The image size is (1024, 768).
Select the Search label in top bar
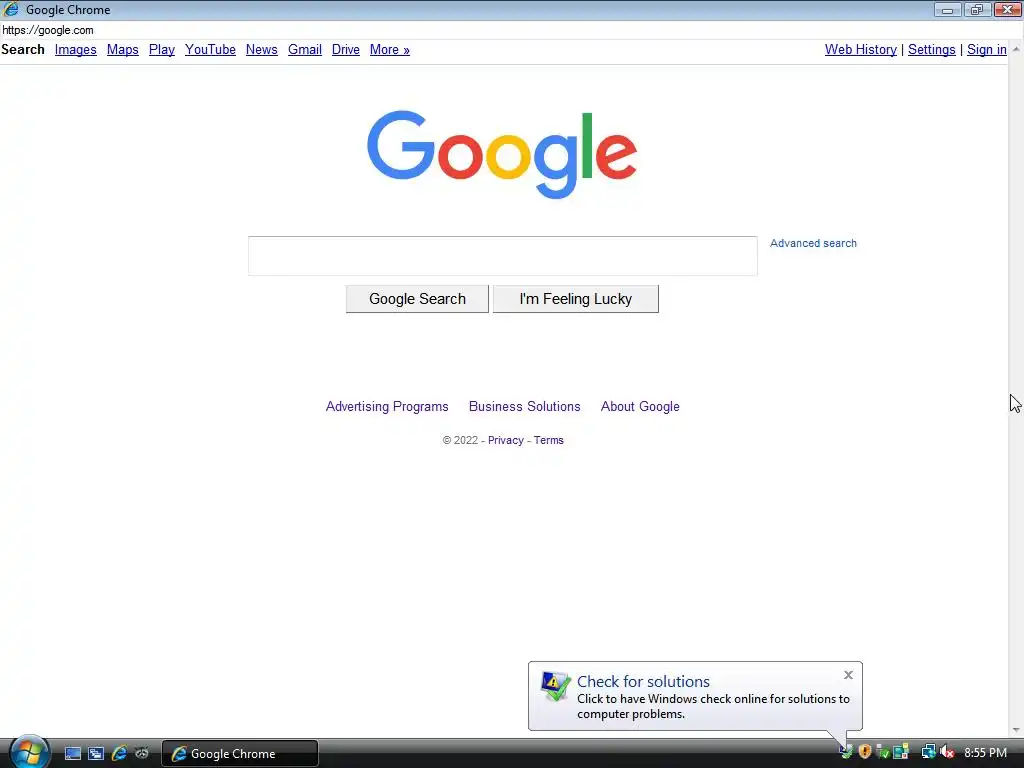23,50
